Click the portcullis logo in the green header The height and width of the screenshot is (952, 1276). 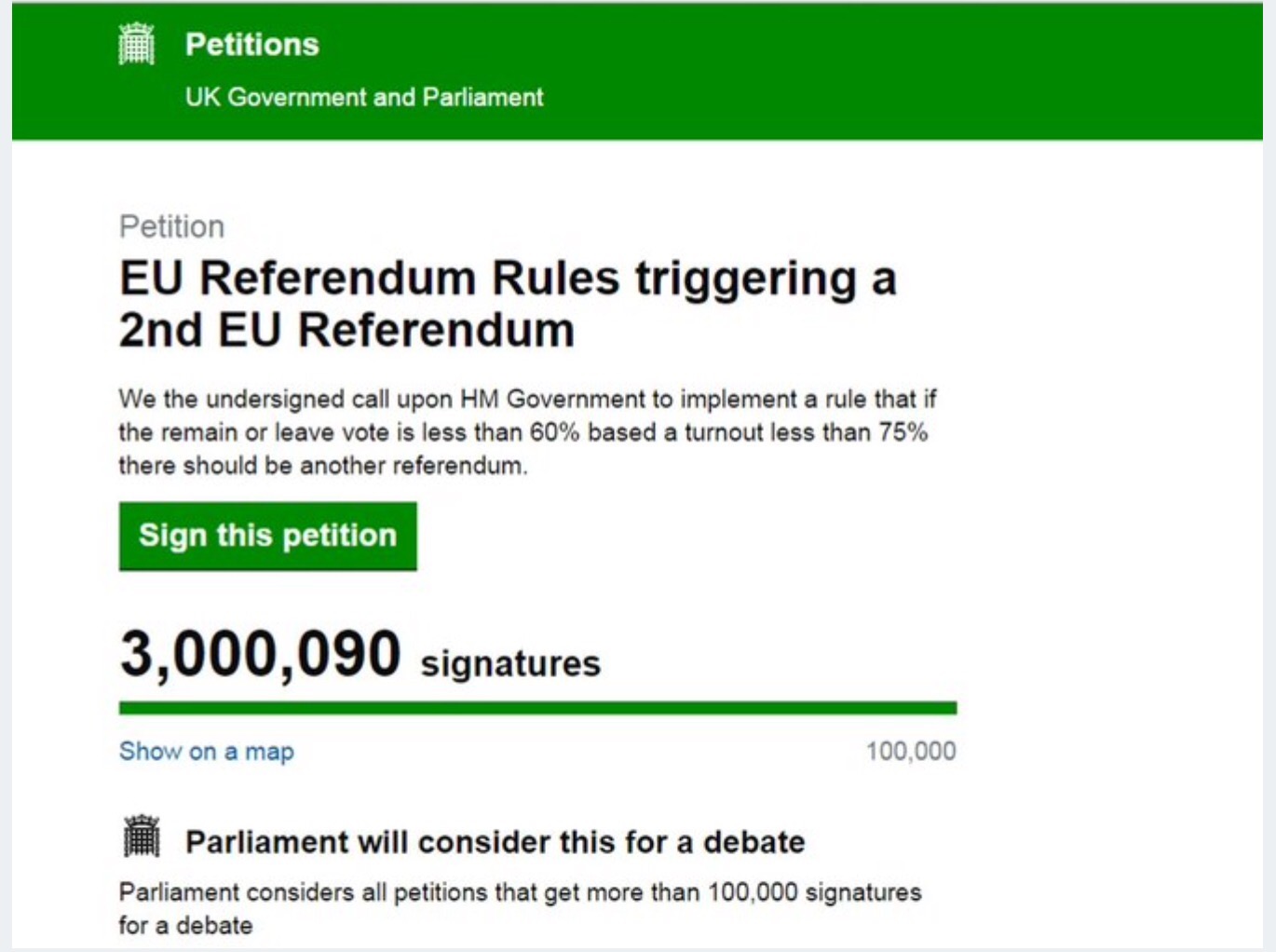(x=136, y=44)
